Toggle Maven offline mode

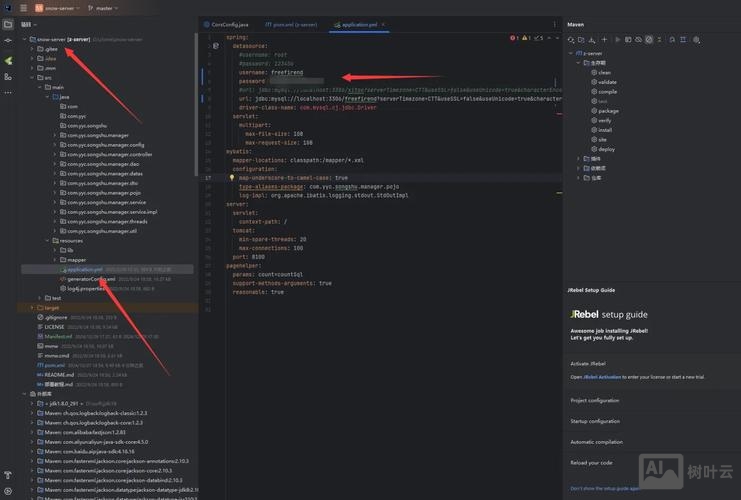pyautogui.click(x=639, y=39)
